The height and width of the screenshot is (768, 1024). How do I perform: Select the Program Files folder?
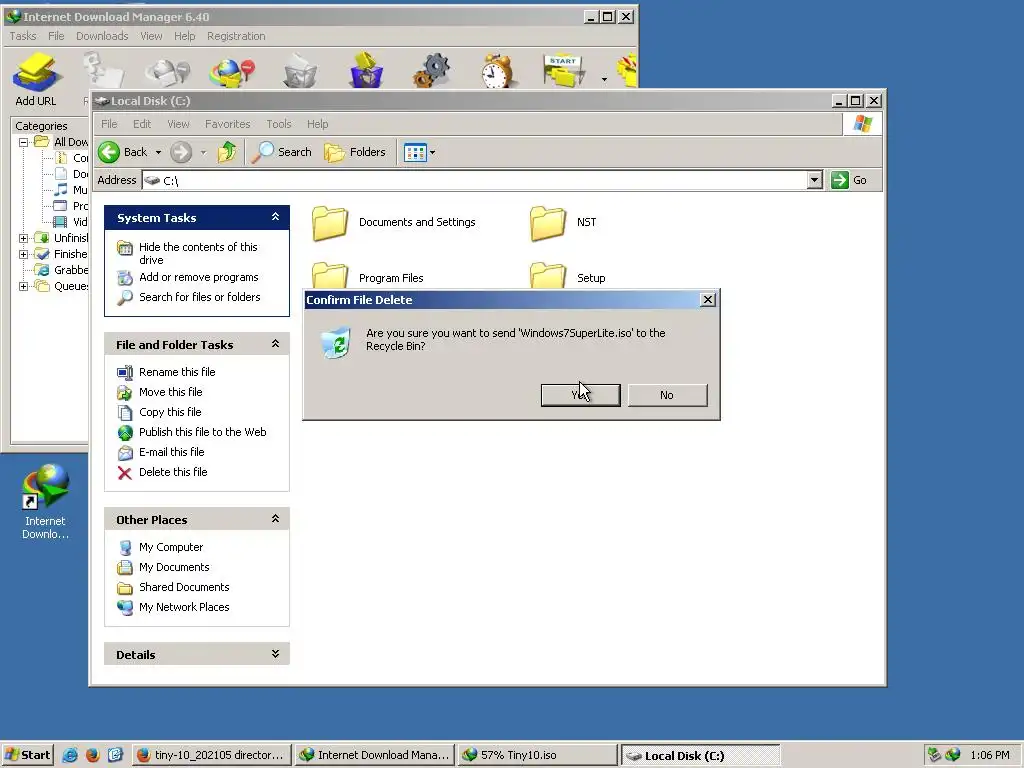368,278
